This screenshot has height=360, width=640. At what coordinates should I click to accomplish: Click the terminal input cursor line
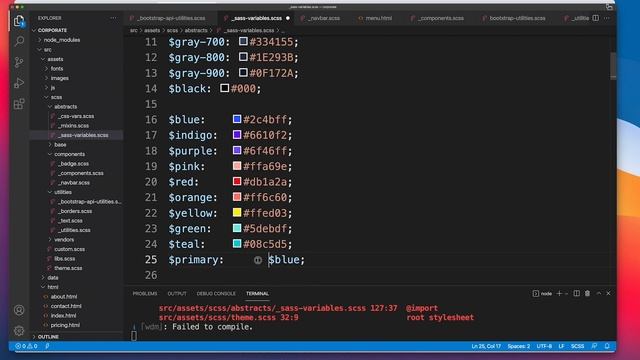click(x=134, y=336)
